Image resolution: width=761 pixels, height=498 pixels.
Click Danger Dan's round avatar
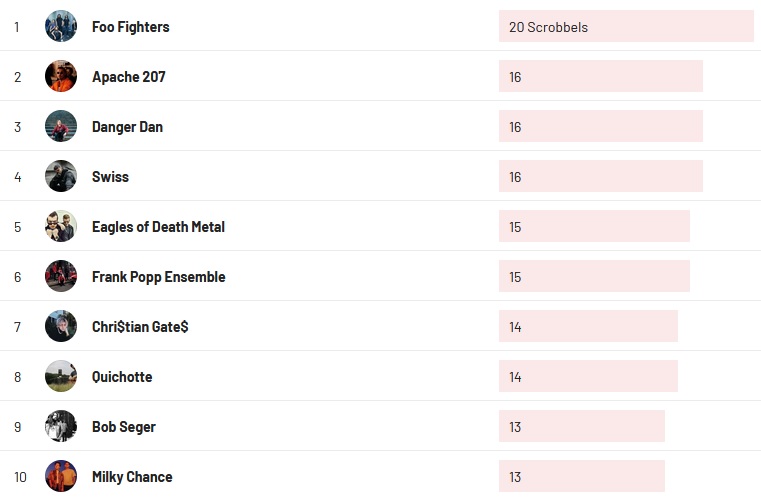[x=61, y=127]
